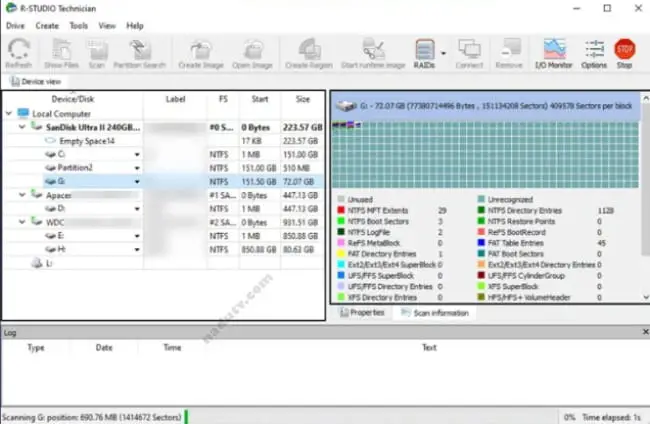Open the View menu

[107, 26]
